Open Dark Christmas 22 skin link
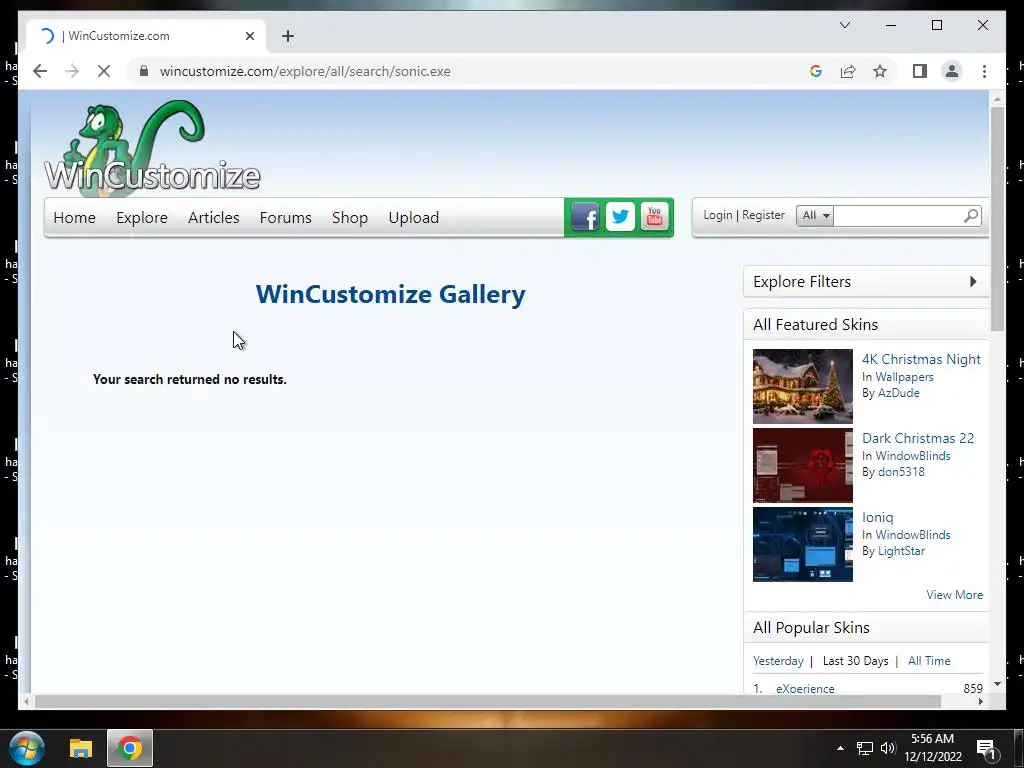Screen dimensions: 1024x768 918,438
